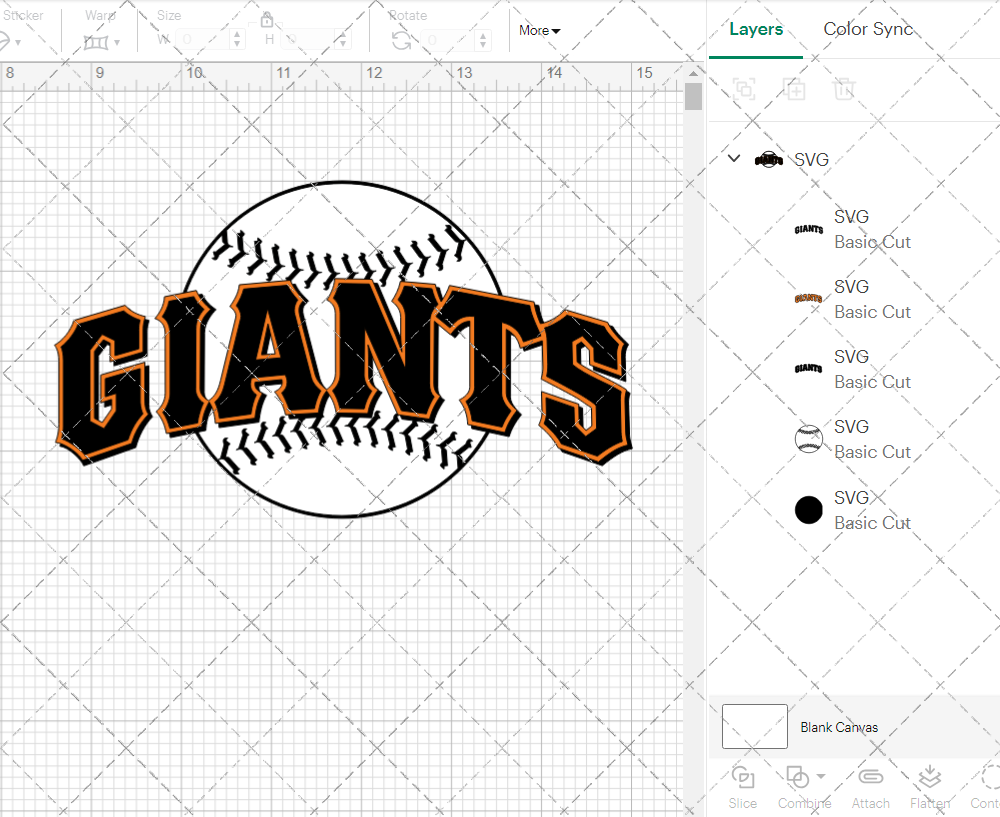This screenshot has width=1000, height=817.
Task: Click the Duplicate layer icon
Action: coord(794,89)
